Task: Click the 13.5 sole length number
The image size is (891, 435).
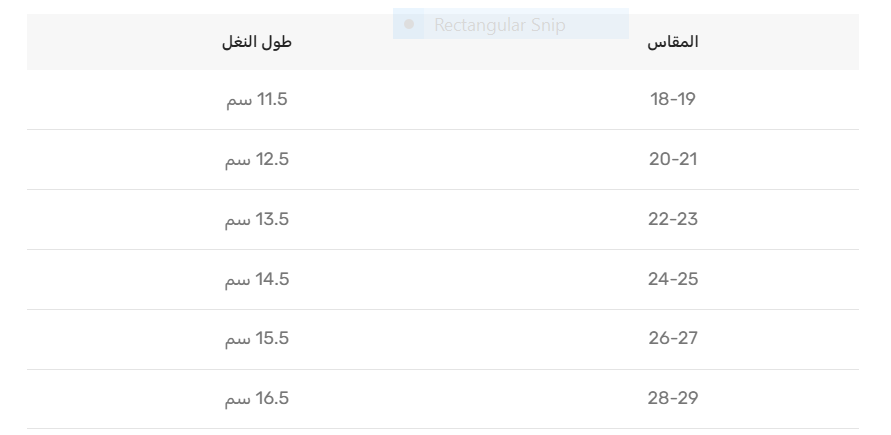Action: pos(272,220)
